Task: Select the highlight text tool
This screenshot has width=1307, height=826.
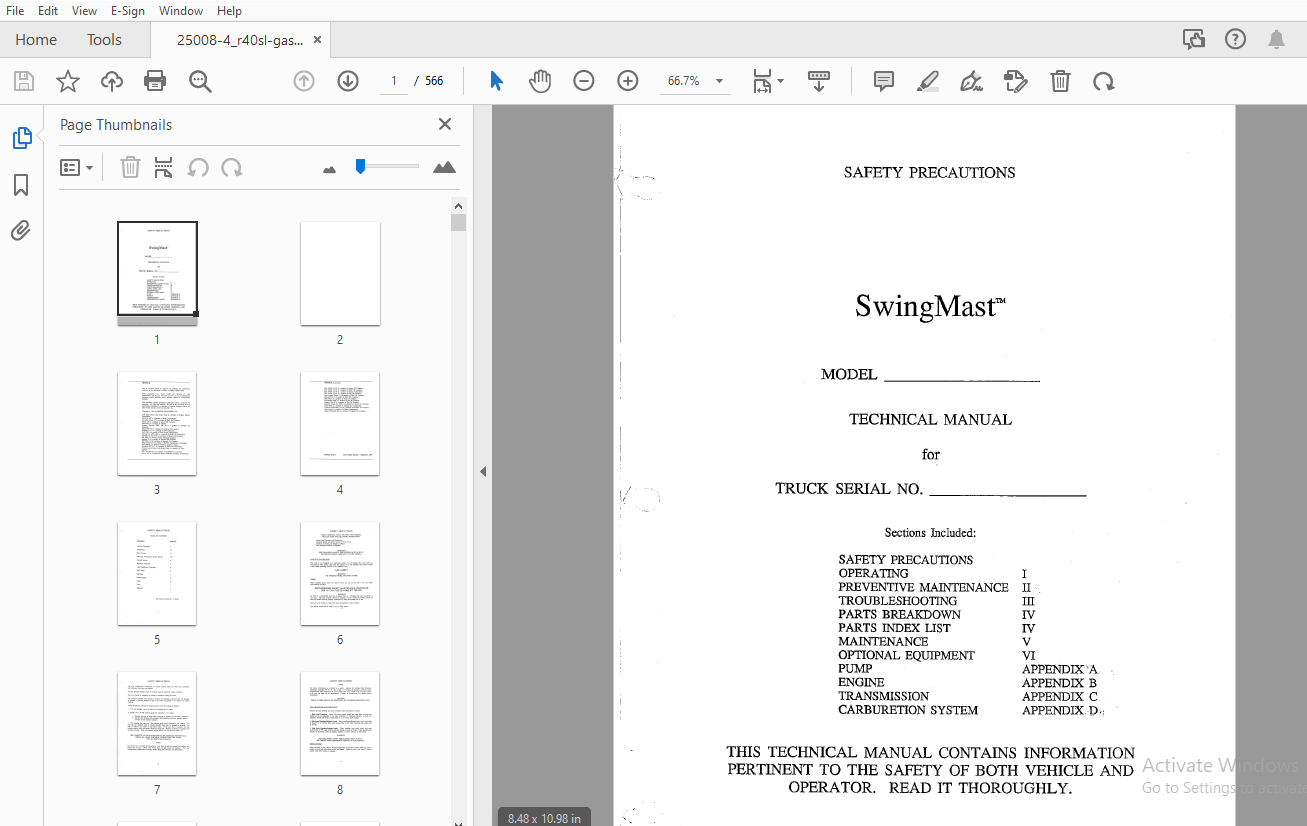Action: tap(928, 81)
